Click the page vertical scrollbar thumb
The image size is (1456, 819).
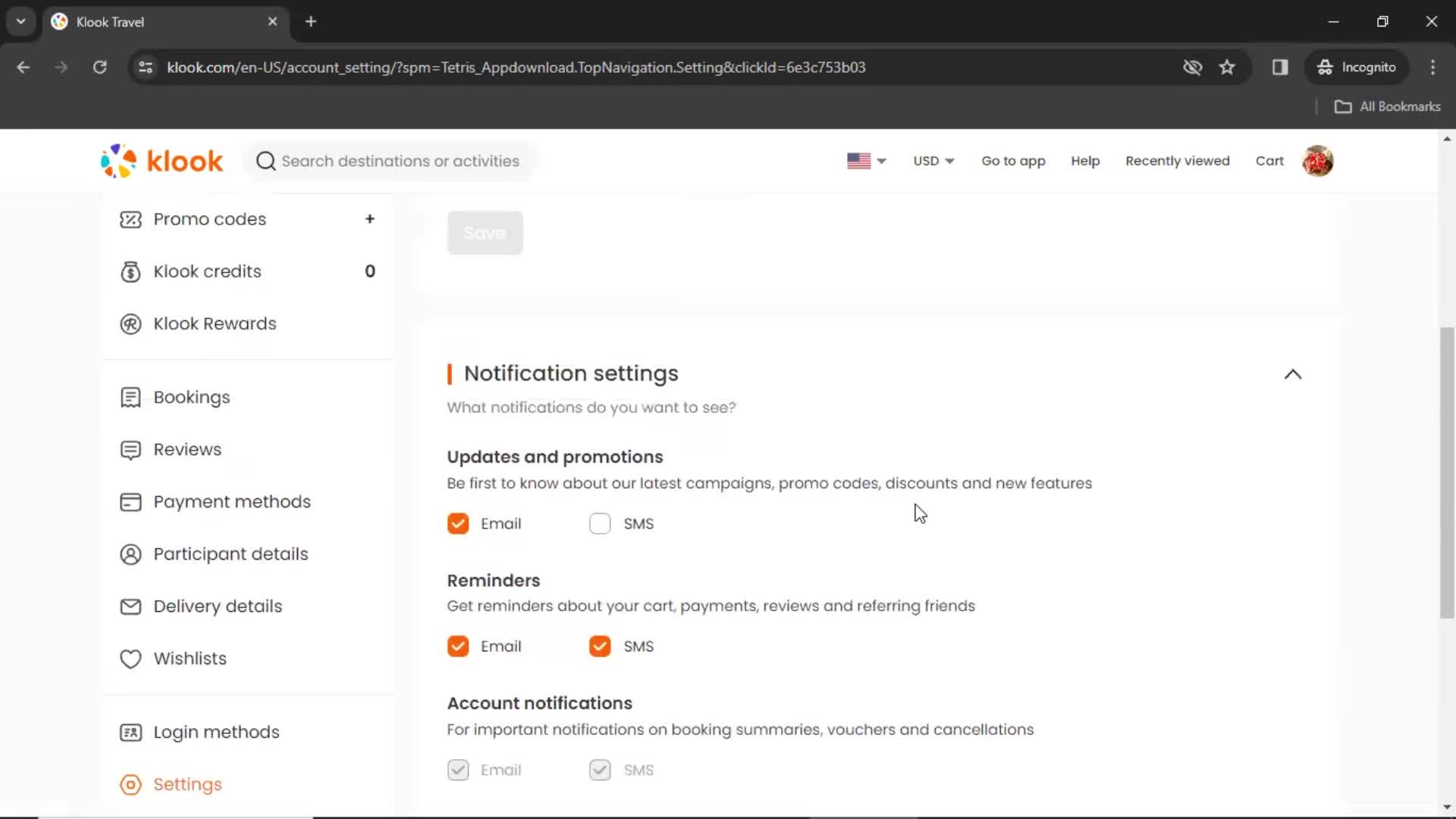click(x=1447, y=473)
